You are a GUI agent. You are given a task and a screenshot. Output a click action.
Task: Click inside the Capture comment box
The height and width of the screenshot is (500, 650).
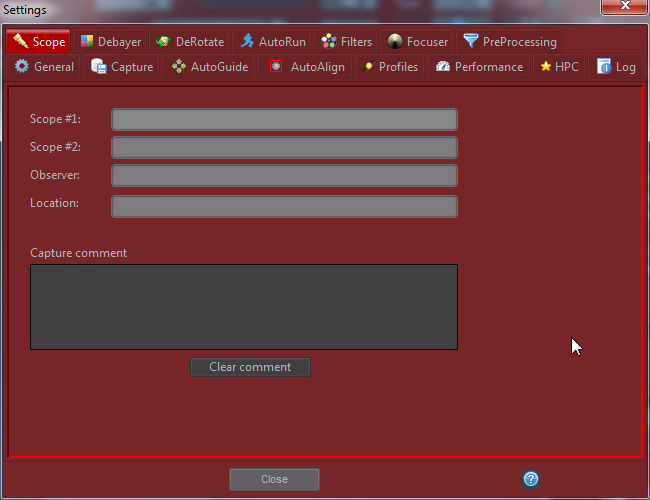coord(244,307)
